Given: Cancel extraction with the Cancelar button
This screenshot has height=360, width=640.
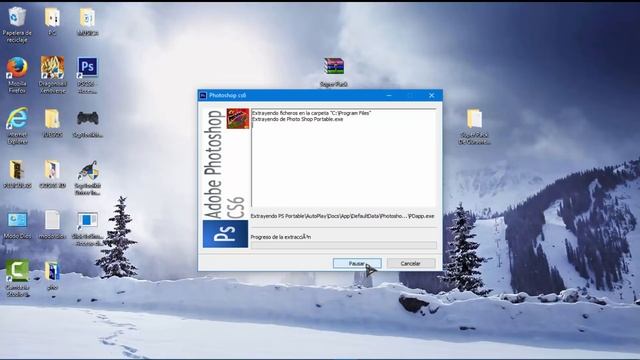Looking at the screenshot, I should (x=411, y=264).
